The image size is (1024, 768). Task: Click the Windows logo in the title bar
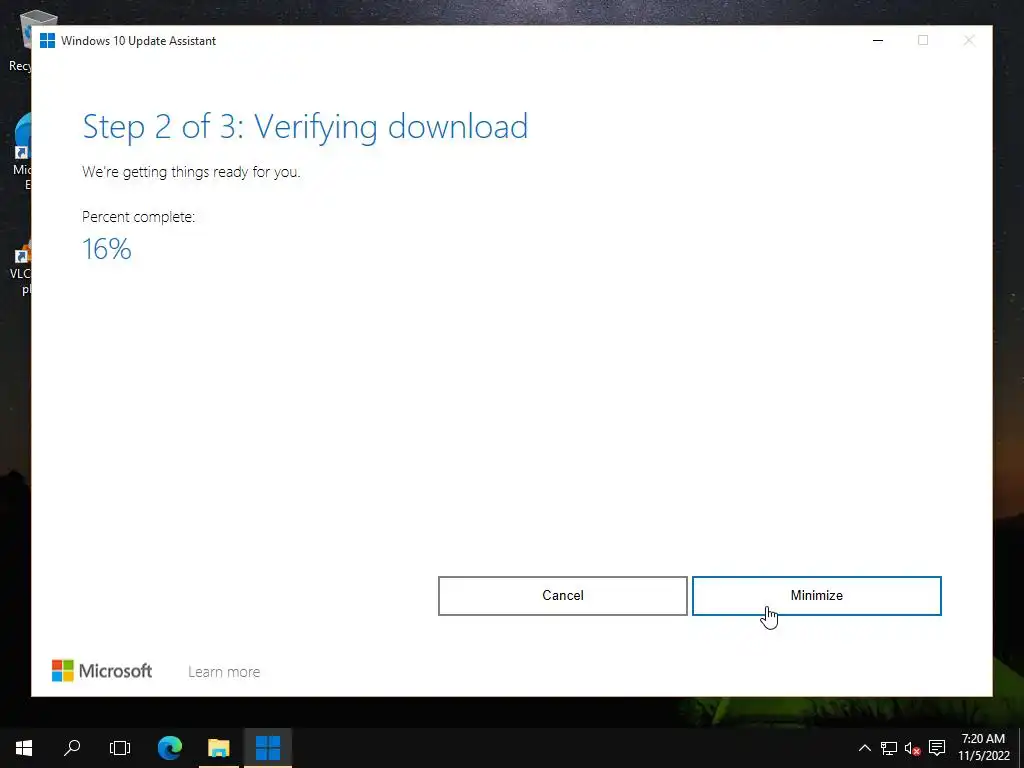pyautogui.click(x=47, y=40)
